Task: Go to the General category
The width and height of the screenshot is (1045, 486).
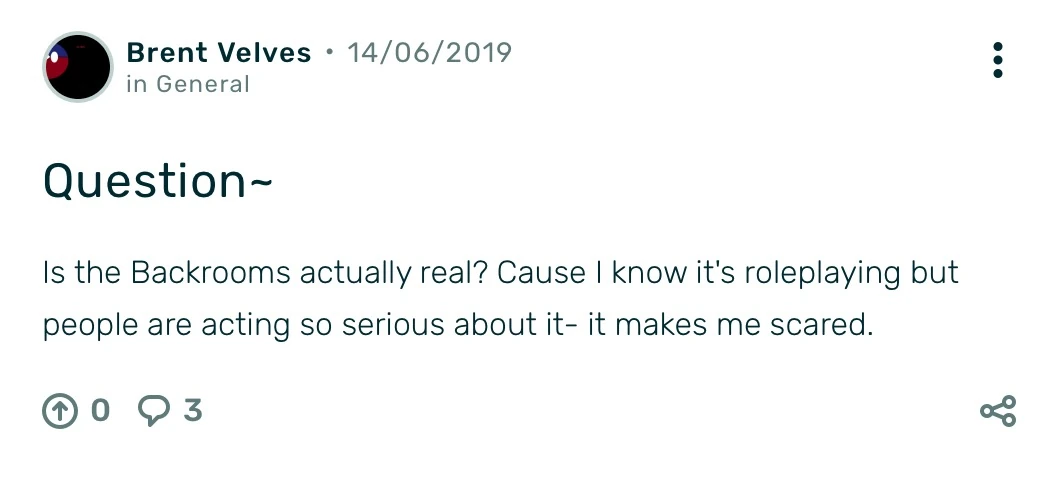Action: [203, 84]
